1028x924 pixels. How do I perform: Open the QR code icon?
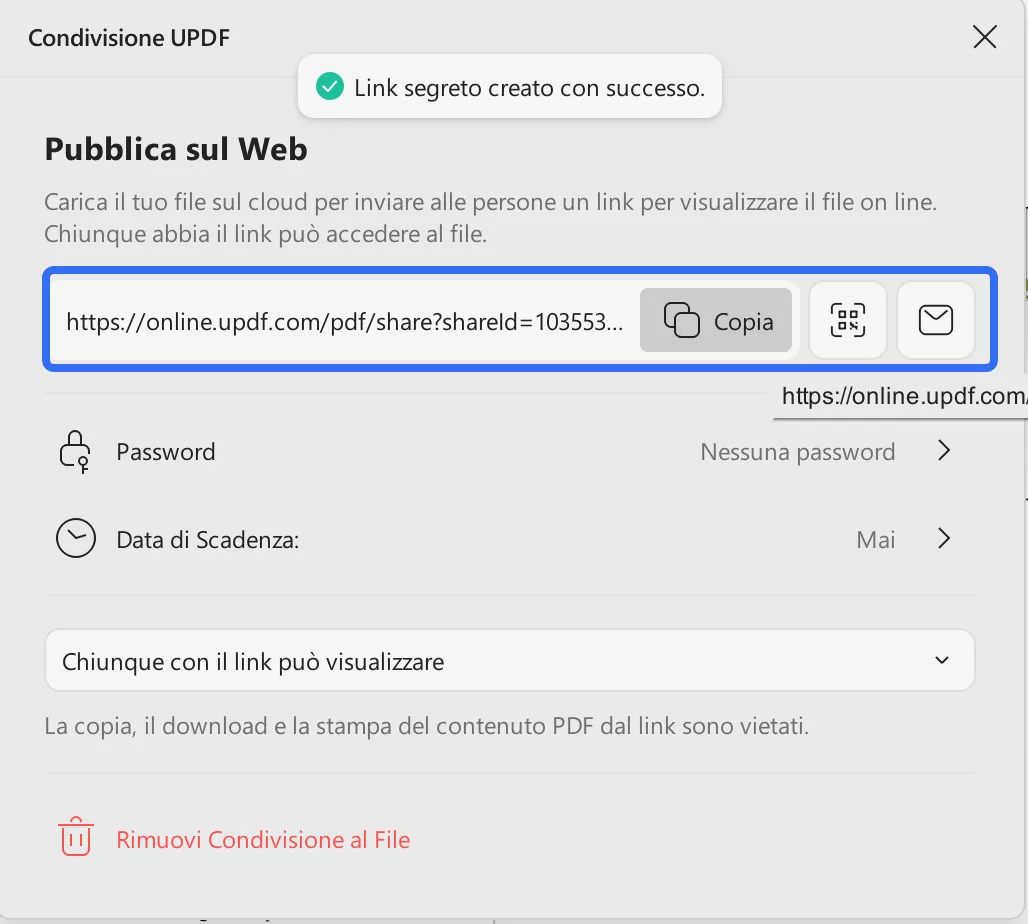coord(847,320)
